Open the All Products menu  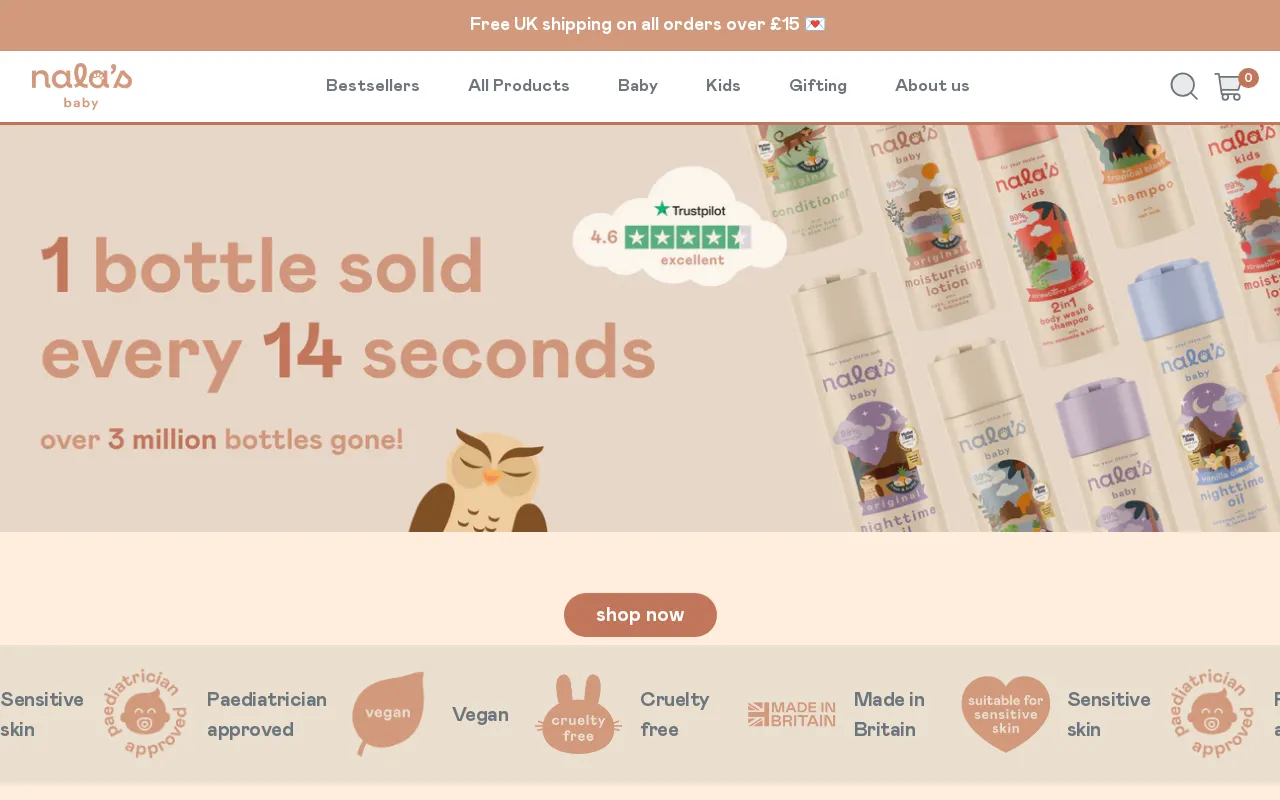click(519, 86)
